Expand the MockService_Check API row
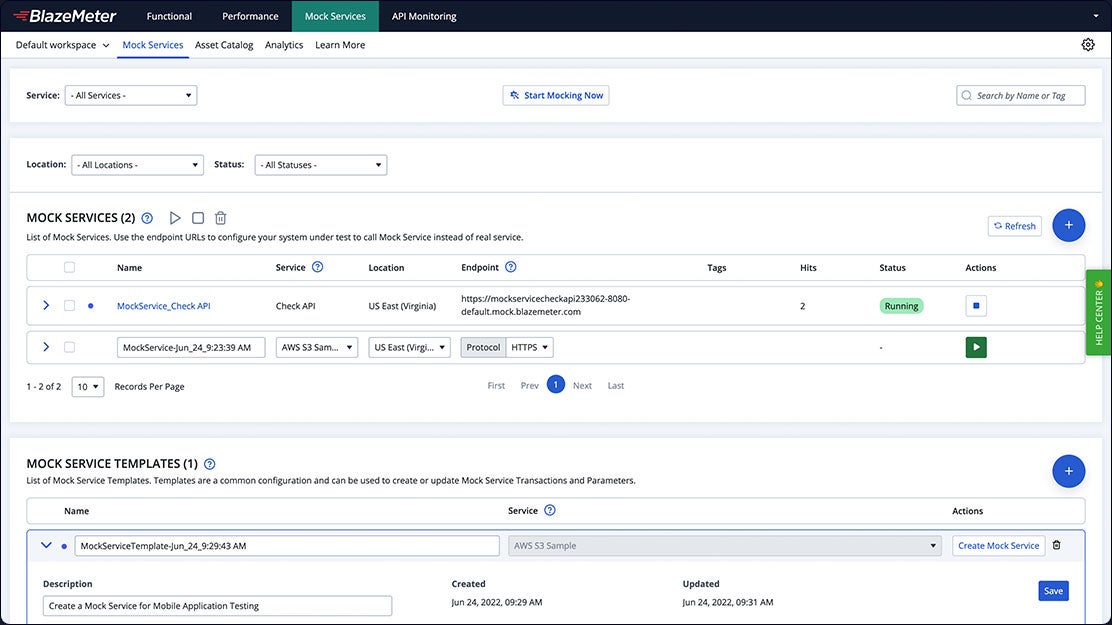This screenshot has width=1112, height=625. [46, 306]
